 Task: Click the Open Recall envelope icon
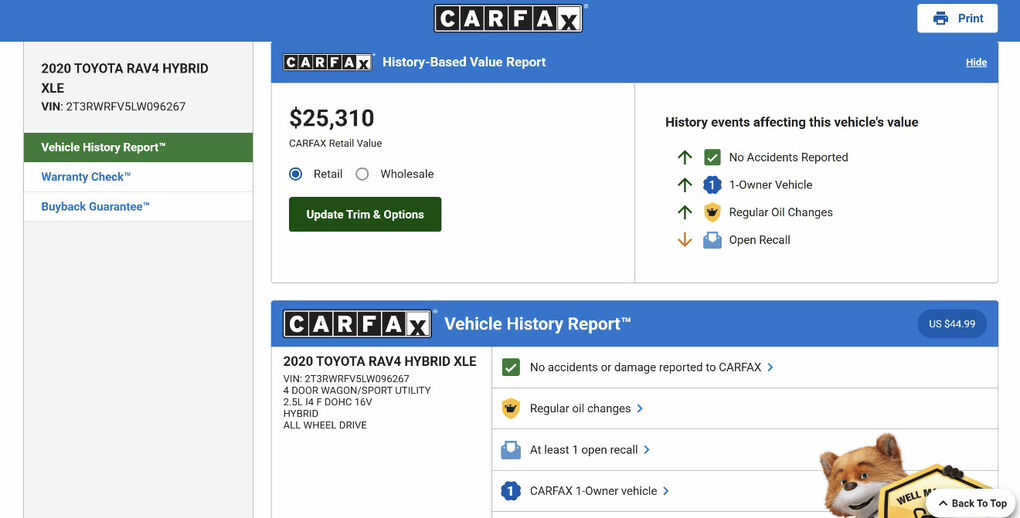712,240
